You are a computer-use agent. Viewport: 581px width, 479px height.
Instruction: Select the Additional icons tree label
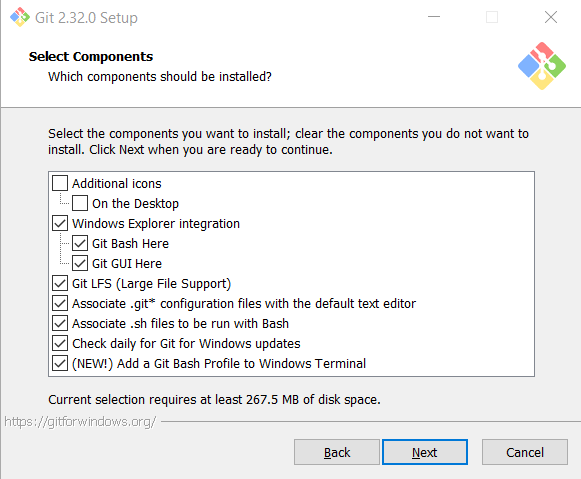(117, 183)
